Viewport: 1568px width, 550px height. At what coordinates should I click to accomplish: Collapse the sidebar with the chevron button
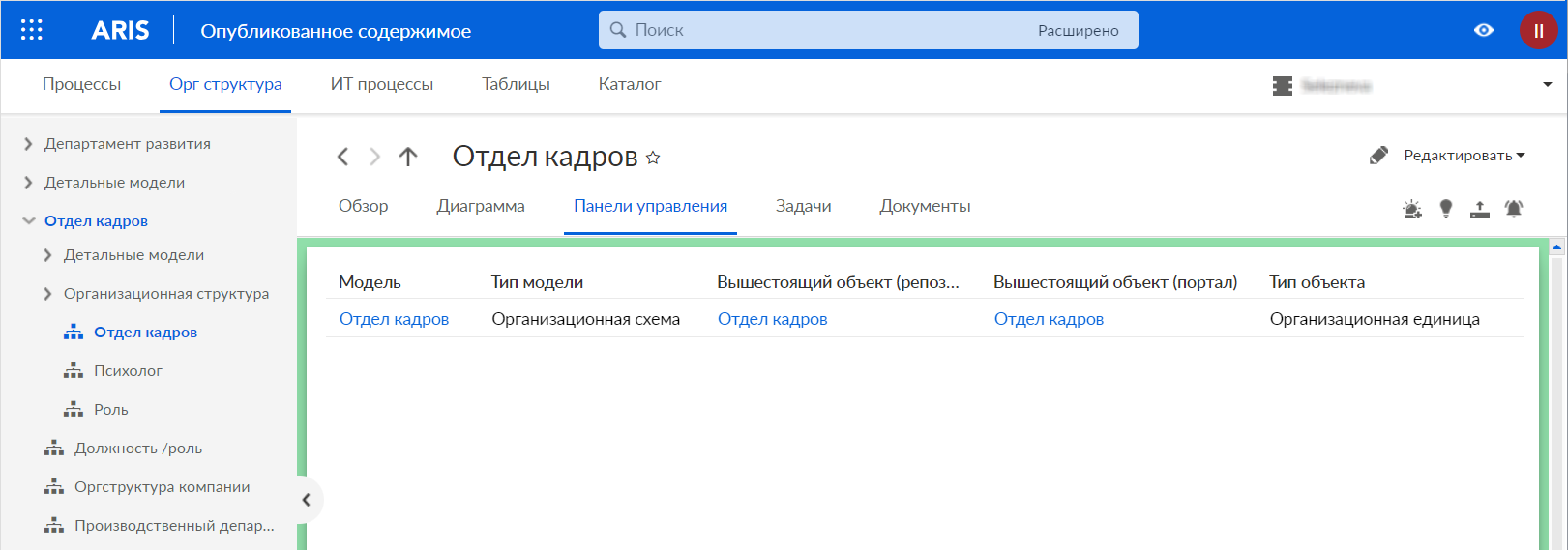tap(307, 500)
